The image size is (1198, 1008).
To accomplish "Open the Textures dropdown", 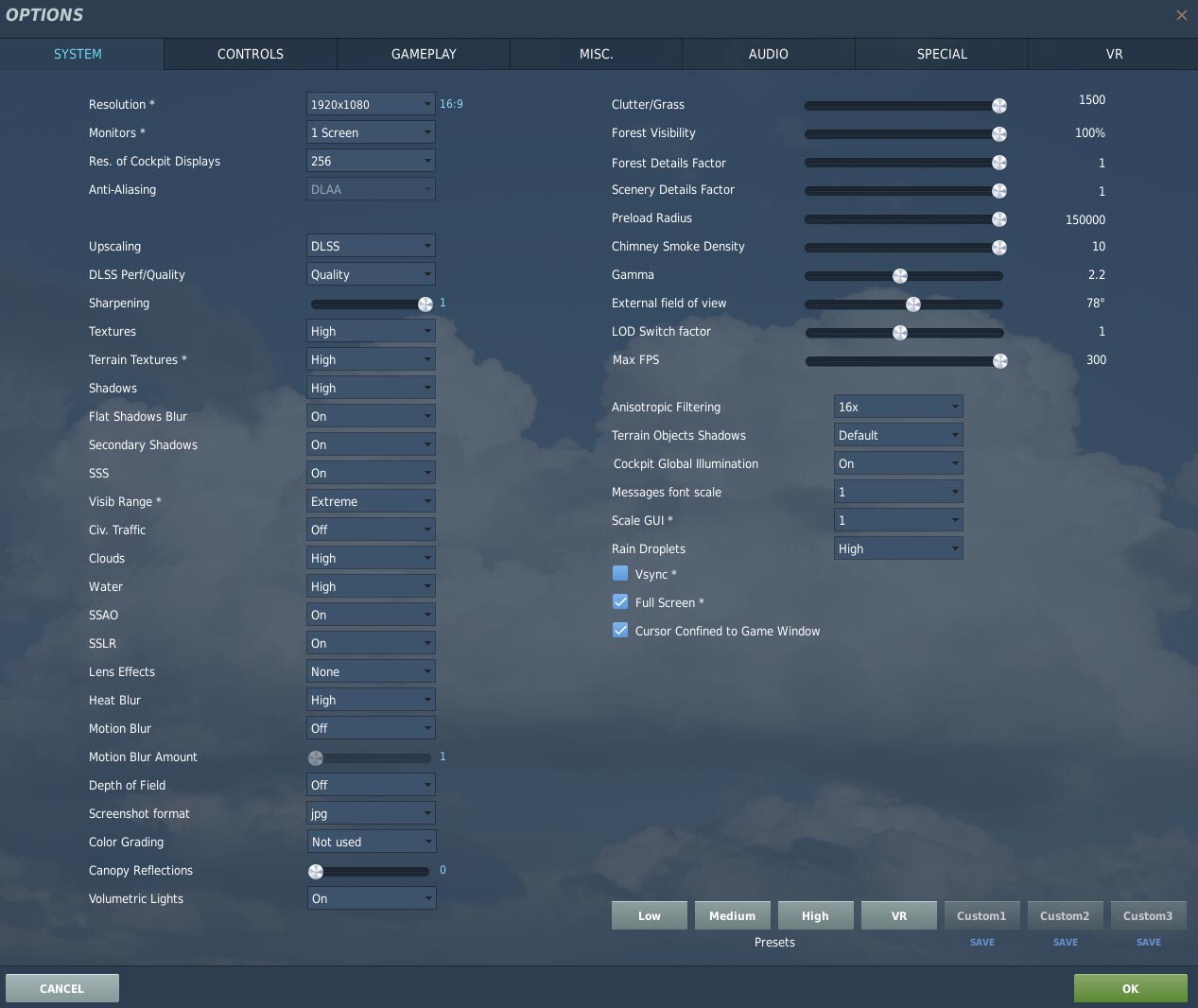I will 371,331.
